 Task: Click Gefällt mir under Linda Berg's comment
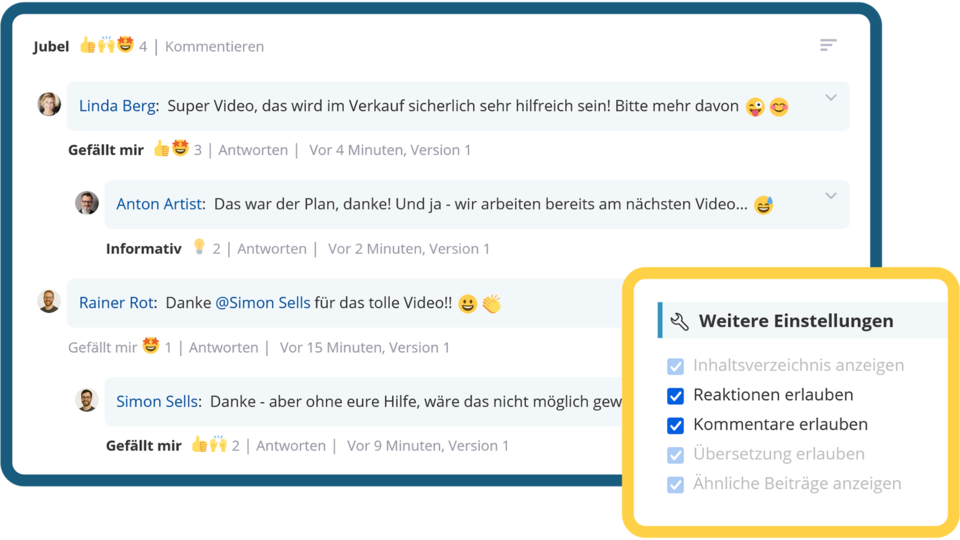click(106, 150)
